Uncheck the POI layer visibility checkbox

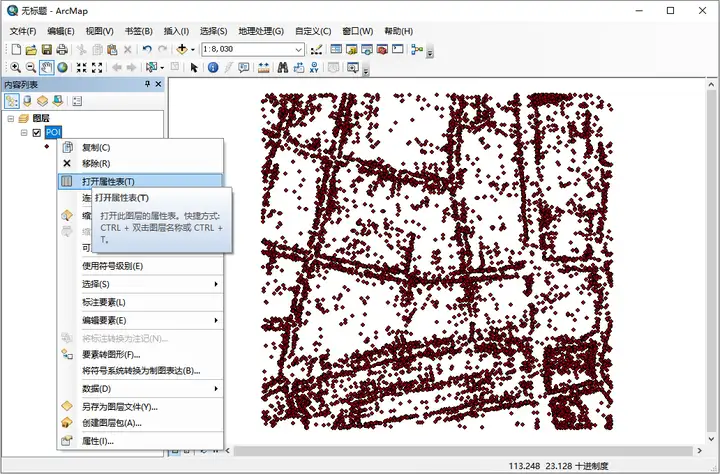pos(37,132)
